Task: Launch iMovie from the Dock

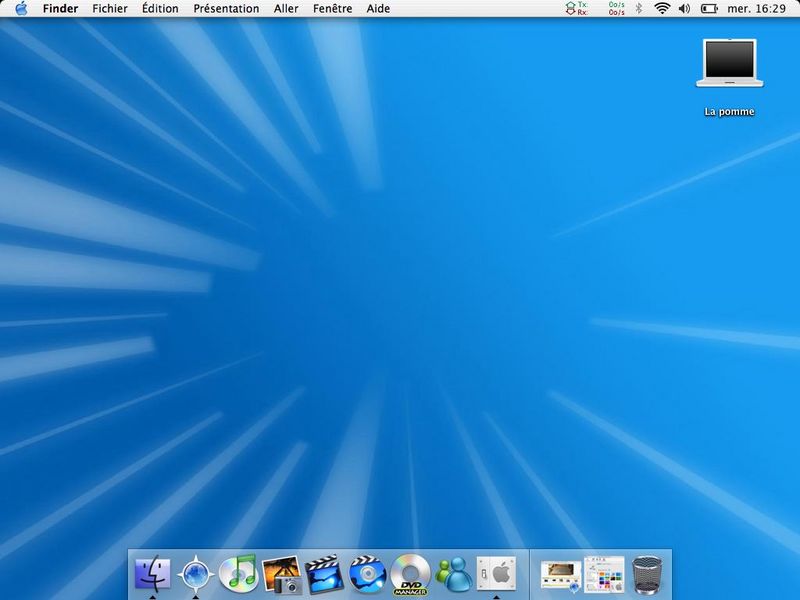Action: coord(324,574)
